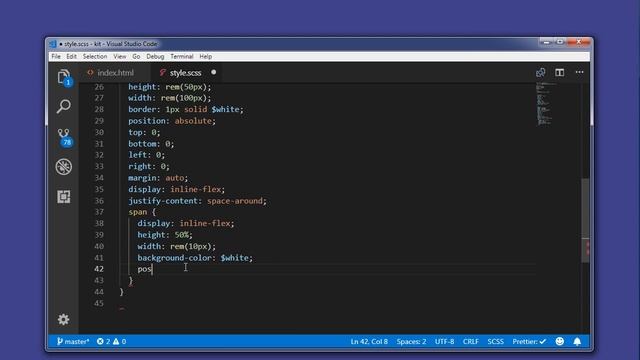Click the Prettier status item
Image resolution: width=640 pixels, height=360 pixels.
click(529, 341)
